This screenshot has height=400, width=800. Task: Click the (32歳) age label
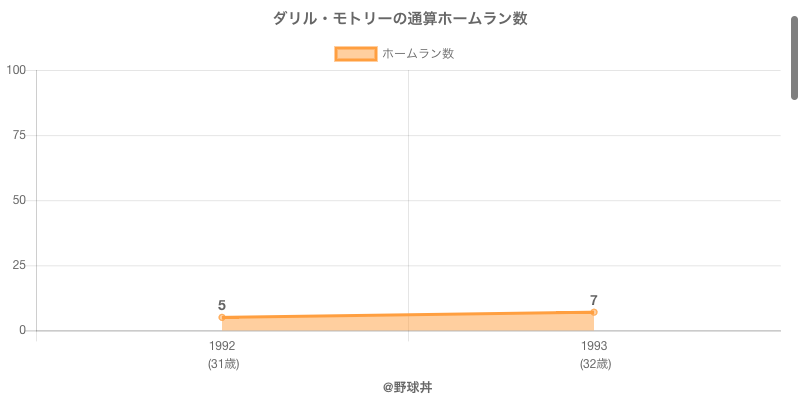click(594, 364)
